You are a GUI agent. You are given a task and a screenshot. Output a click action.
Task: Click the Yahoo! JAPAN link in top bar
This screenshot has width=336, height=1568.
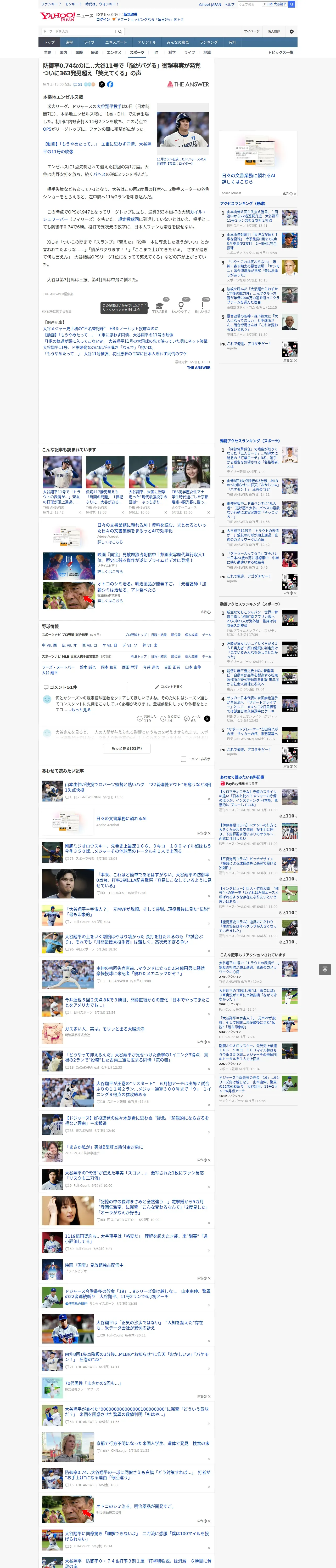[210, 4]
